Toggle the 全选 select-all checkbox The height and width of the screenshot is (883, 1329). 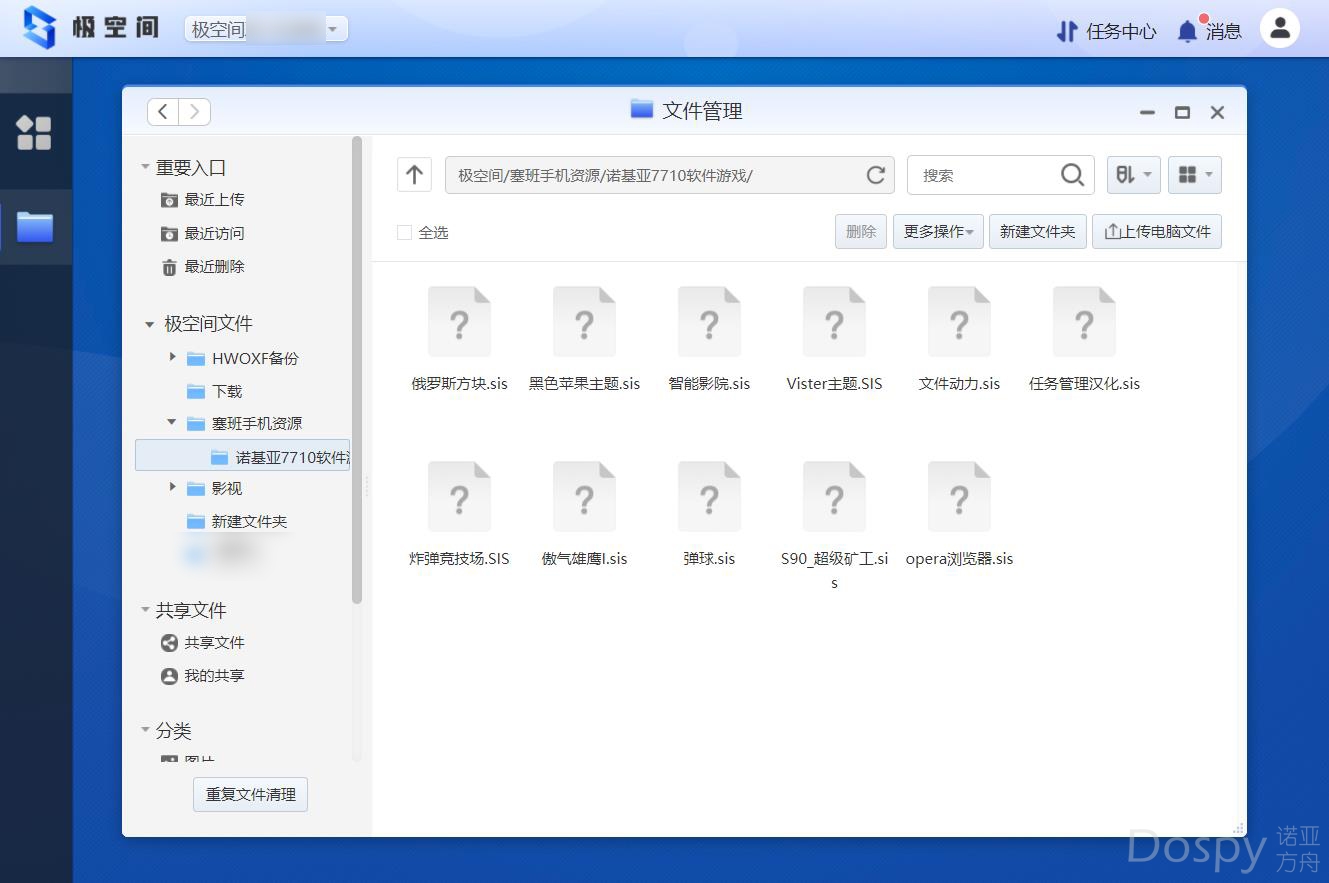[x=404, y=232]
